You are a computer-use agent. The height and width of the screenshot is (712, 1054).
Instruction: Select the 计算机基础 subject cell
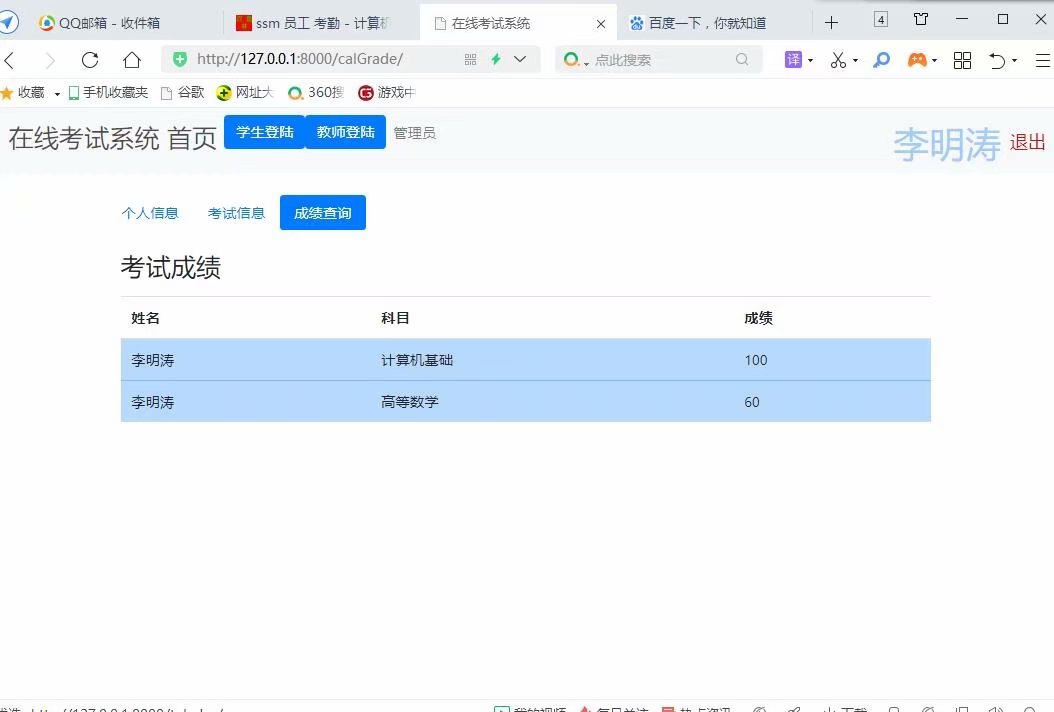point(417,360)
